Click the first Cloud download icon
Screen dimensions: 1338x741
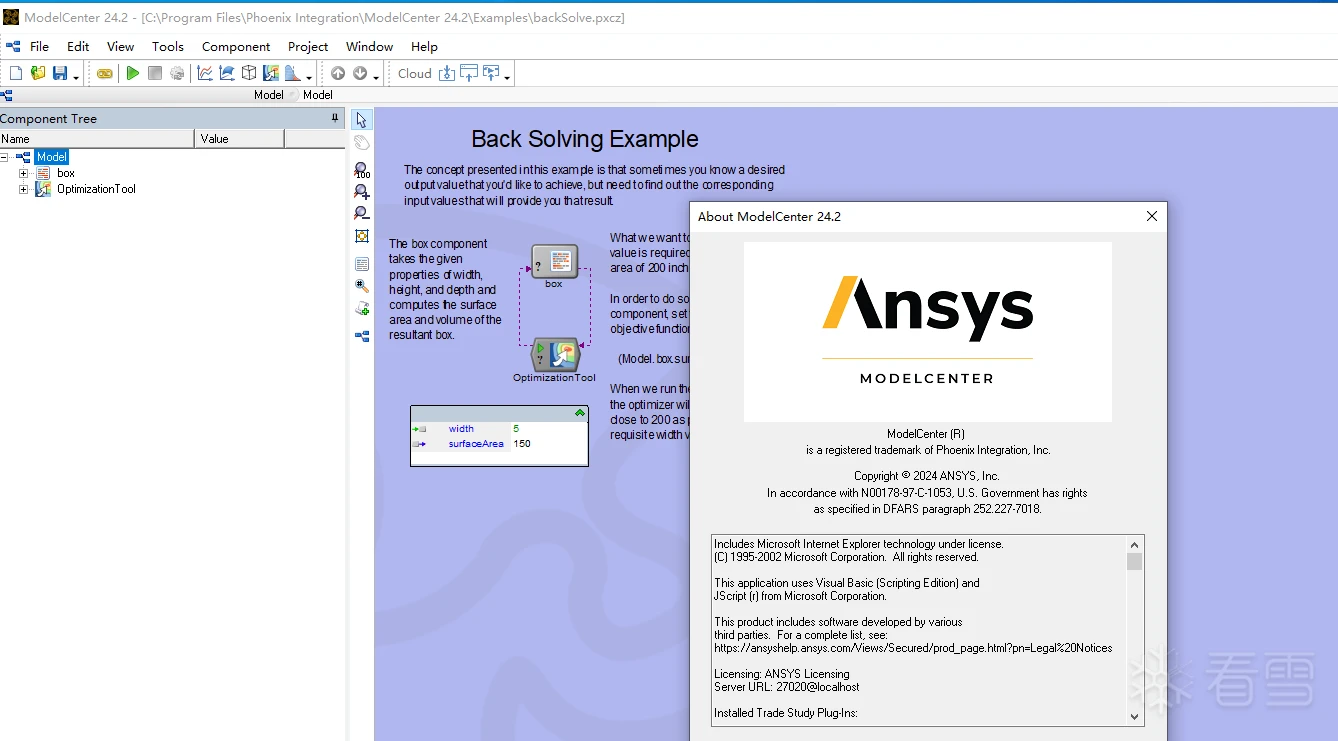(447, 73)
